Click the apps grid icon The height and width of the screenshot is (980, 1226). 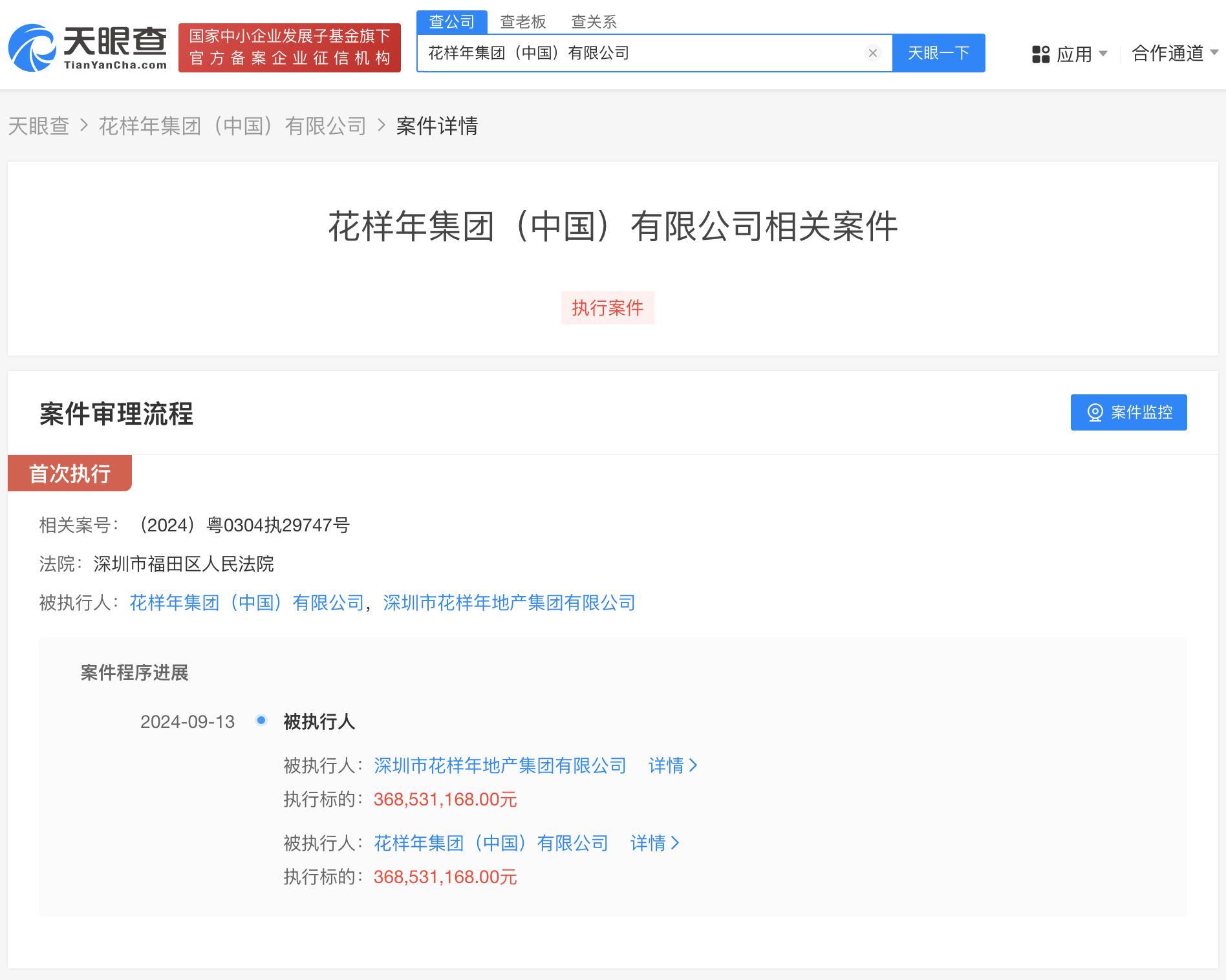(x=1040, y=54)
